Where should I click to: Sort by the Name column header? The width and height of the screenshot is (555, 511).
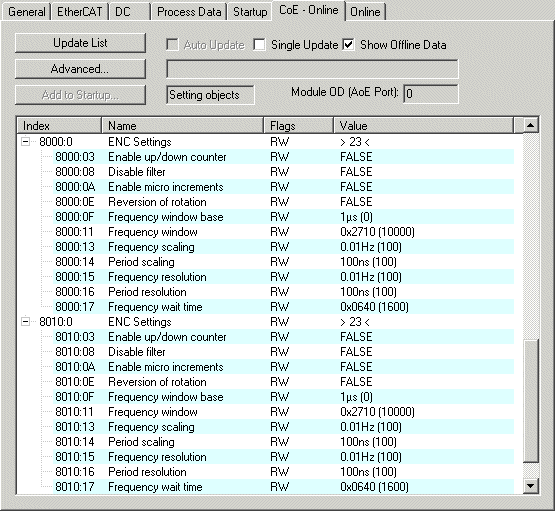click(182, 126)
